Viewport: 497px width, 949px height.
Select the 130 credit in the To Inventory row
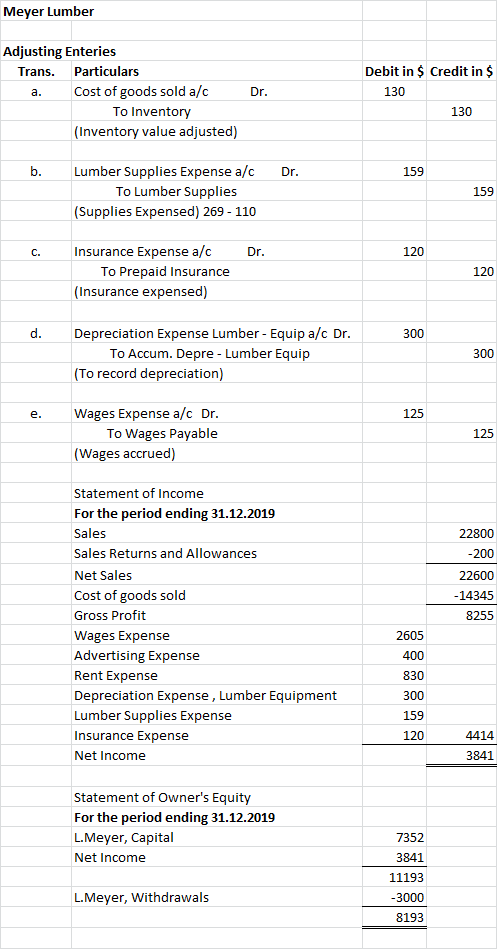(x=461, y=112)
